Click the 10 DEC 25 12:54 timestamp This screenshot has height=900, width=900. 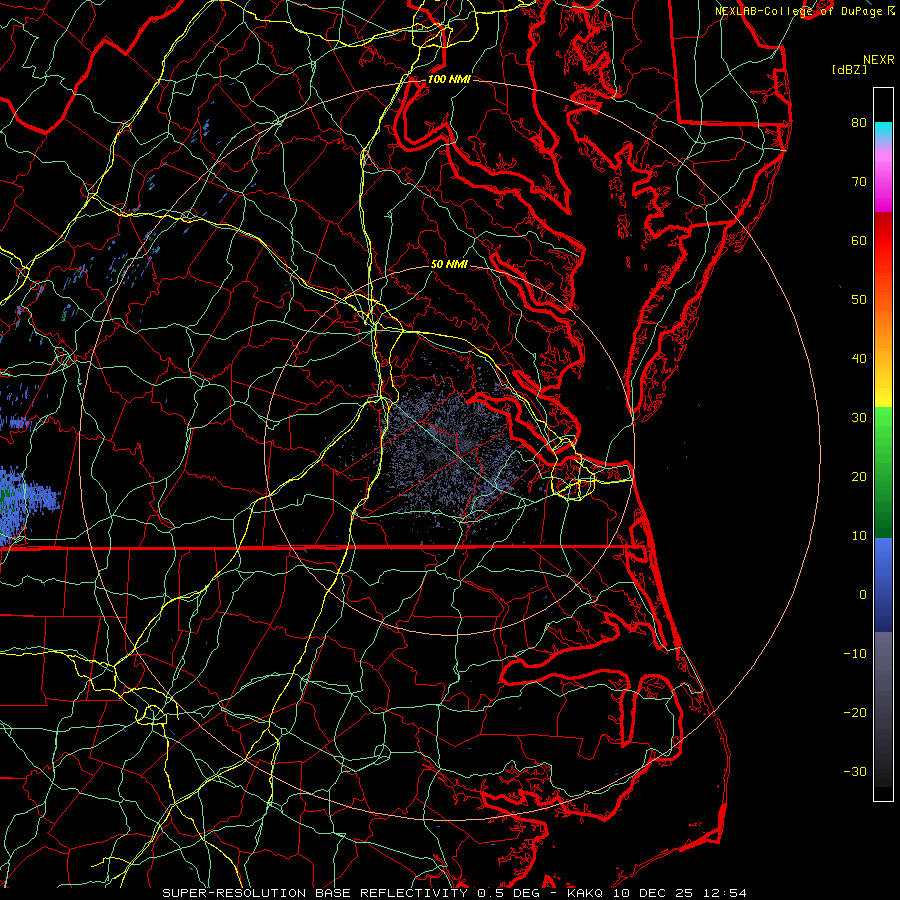(679, 893)
